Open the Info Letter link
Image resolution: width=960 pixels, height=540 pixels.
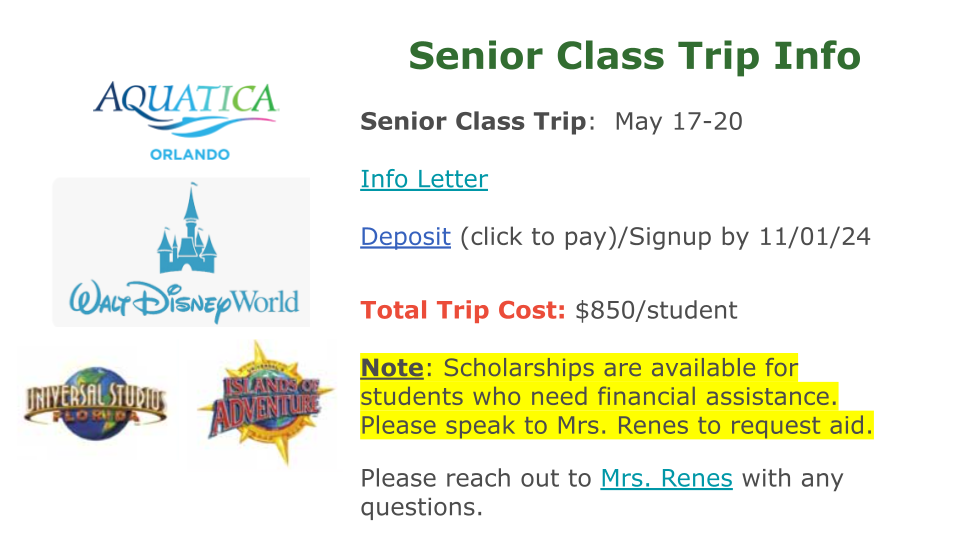click(424, 180)
